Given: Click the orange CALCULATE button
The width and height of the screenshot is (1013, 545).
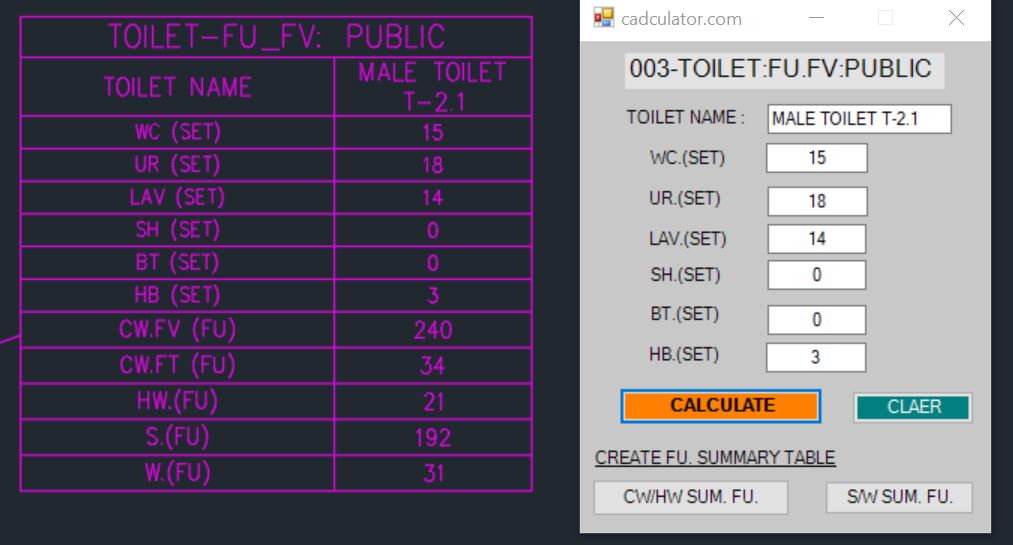Looking at the screenshot, I should 721,406.
